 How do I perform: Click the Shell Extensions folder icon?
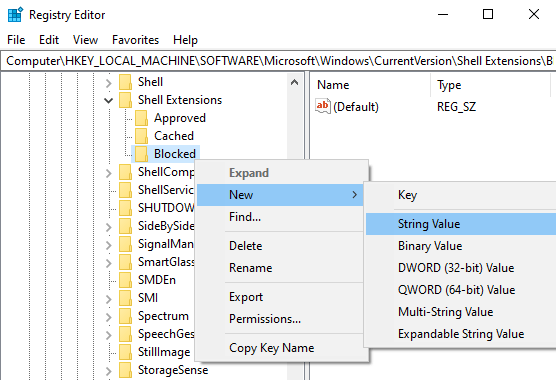coord(125,100)
